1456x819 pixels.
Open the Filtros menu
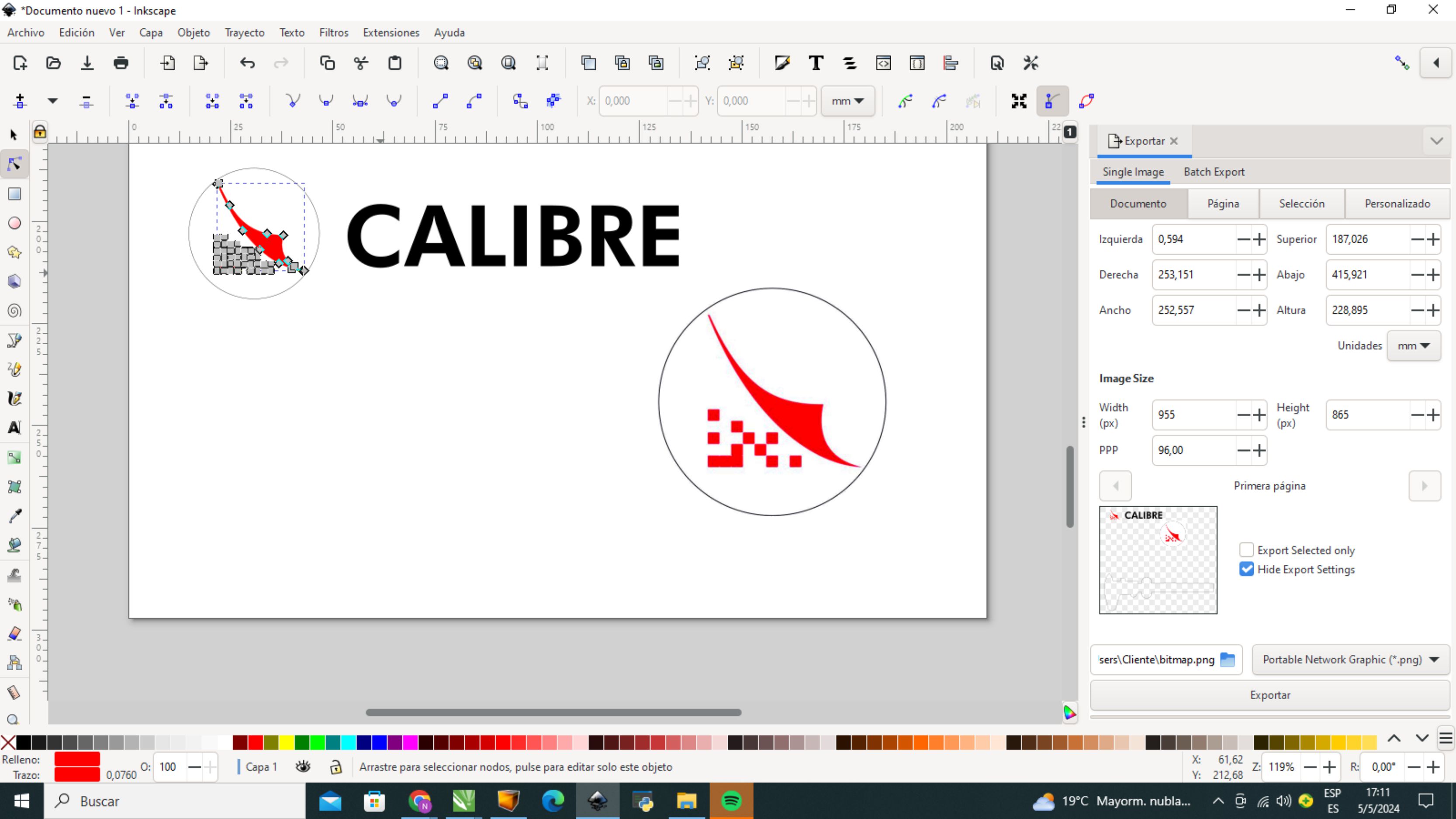click(333, 33)
